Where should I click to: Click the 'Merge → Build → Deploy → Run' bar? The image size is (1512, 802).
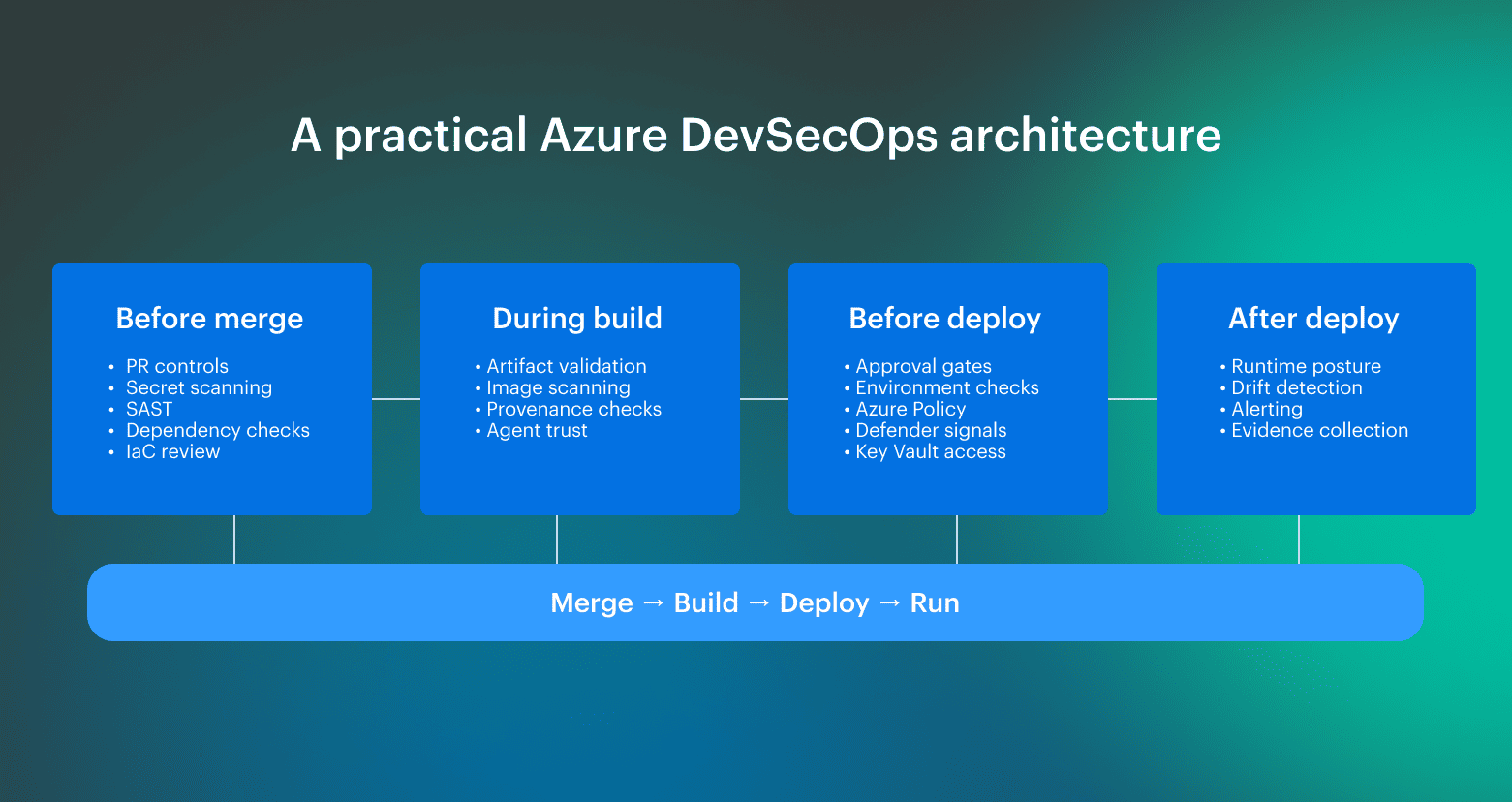[x=756, y=601]
